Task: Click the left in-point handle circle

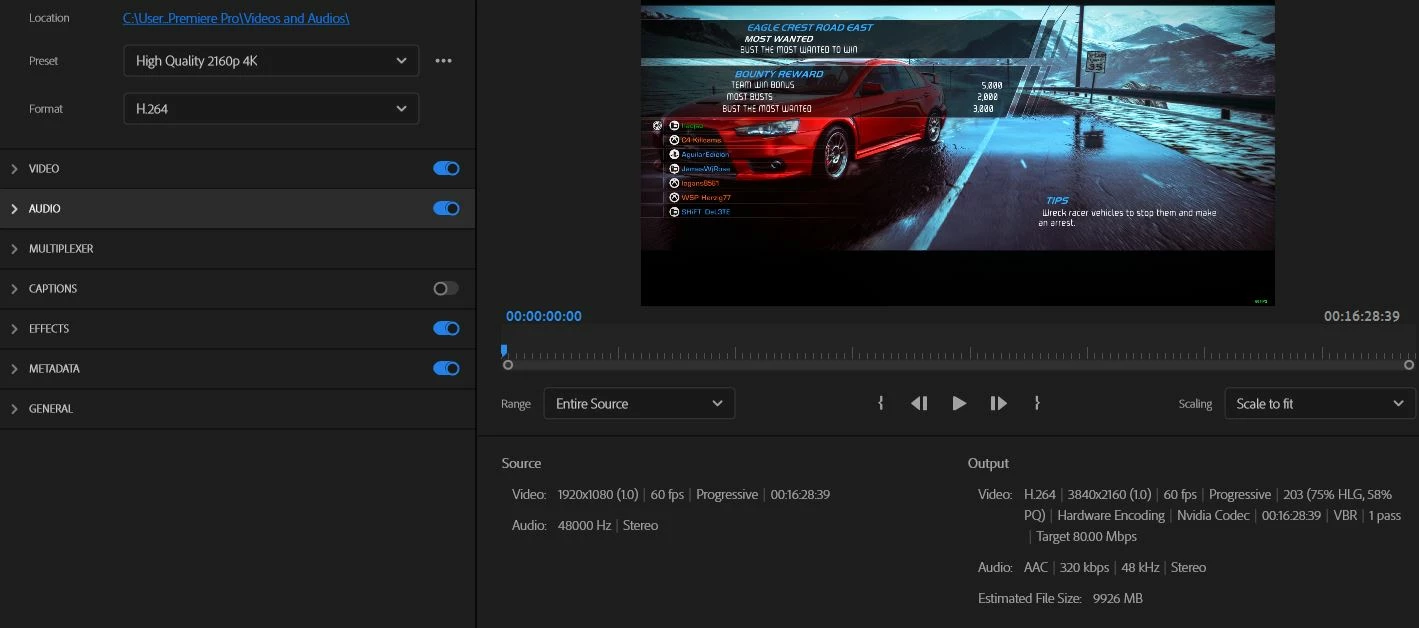Action: click(508, 365)
